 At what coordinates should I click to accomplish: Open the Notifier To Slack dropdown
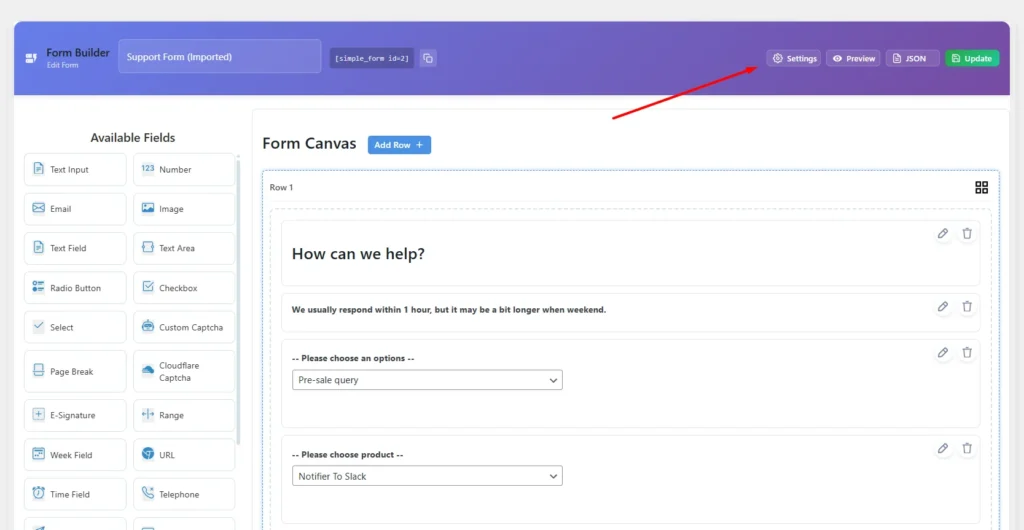pyautogui.click(x=427, y=476)
